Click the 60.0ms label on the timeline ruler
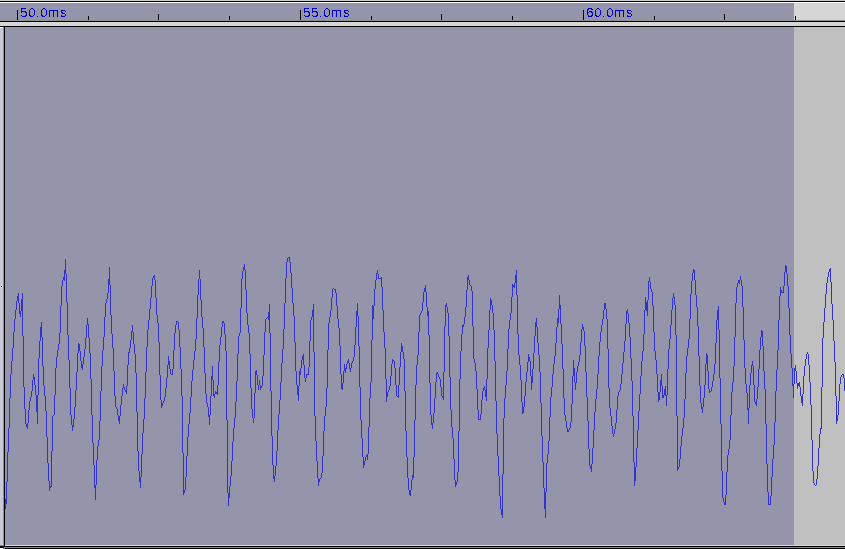Viewport: 845px width, 549px height. point(609,13)
